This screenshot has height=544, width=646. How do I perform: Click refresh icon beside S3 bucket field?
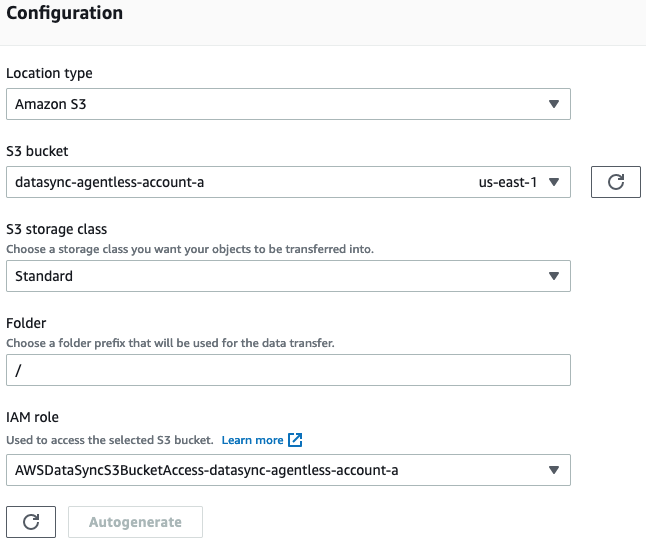click(616, 182)
